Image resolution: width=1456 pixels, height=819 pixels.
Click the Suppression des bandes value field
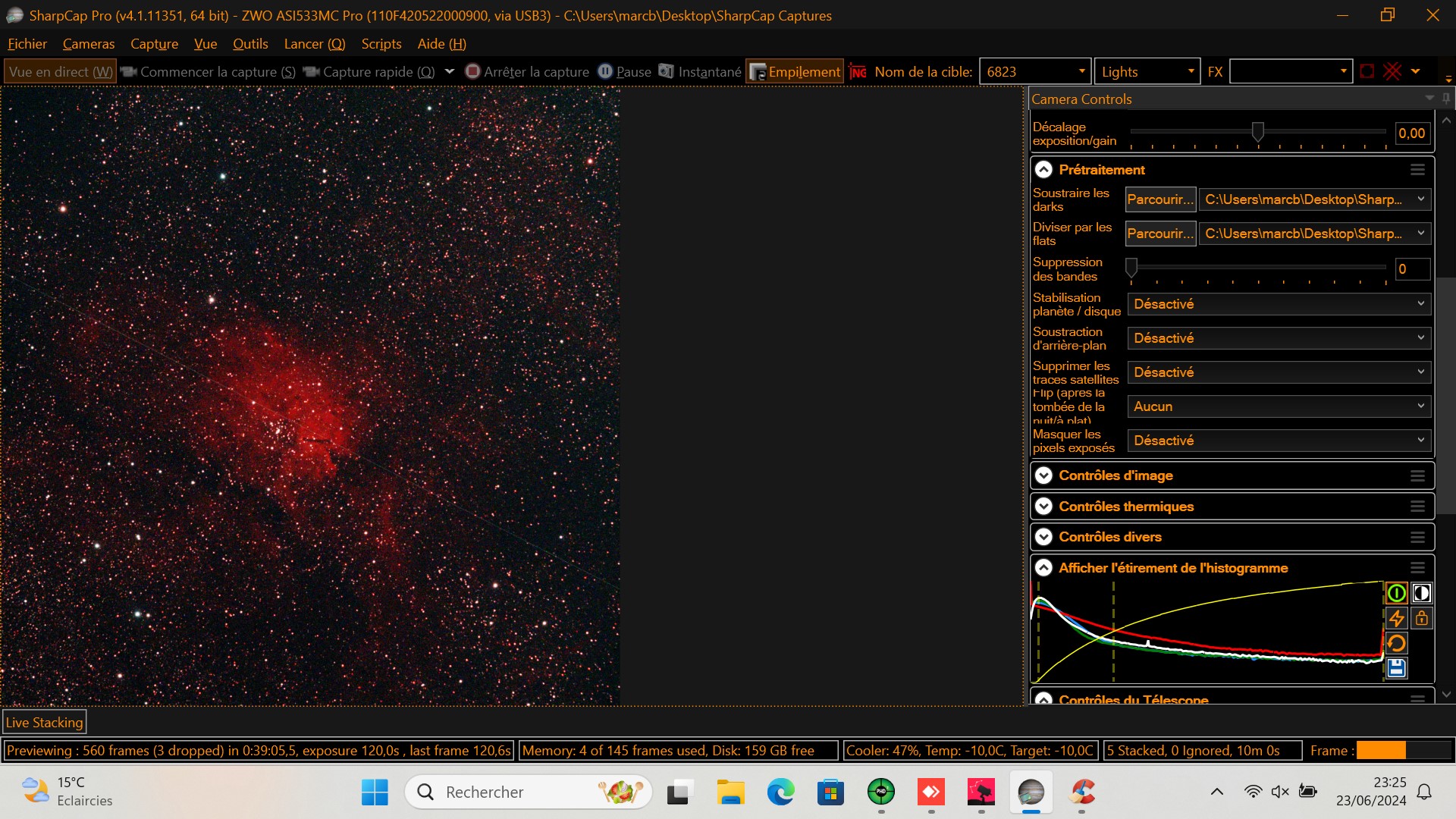point(1413,269)
